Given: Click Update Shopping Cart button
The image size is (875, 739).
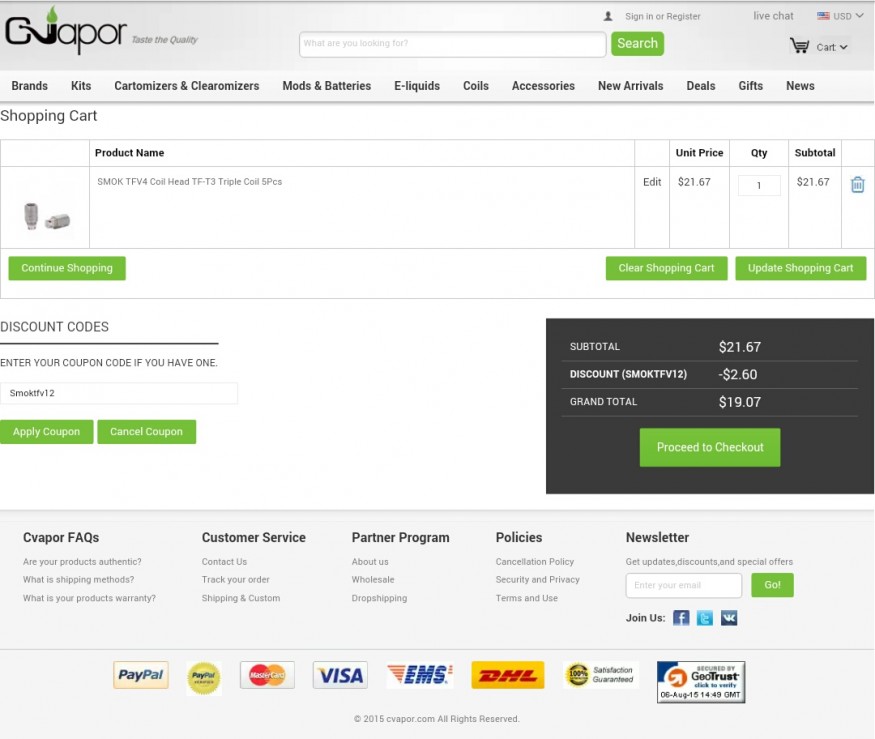Looking at the screenshot, I should click(800, 268).
